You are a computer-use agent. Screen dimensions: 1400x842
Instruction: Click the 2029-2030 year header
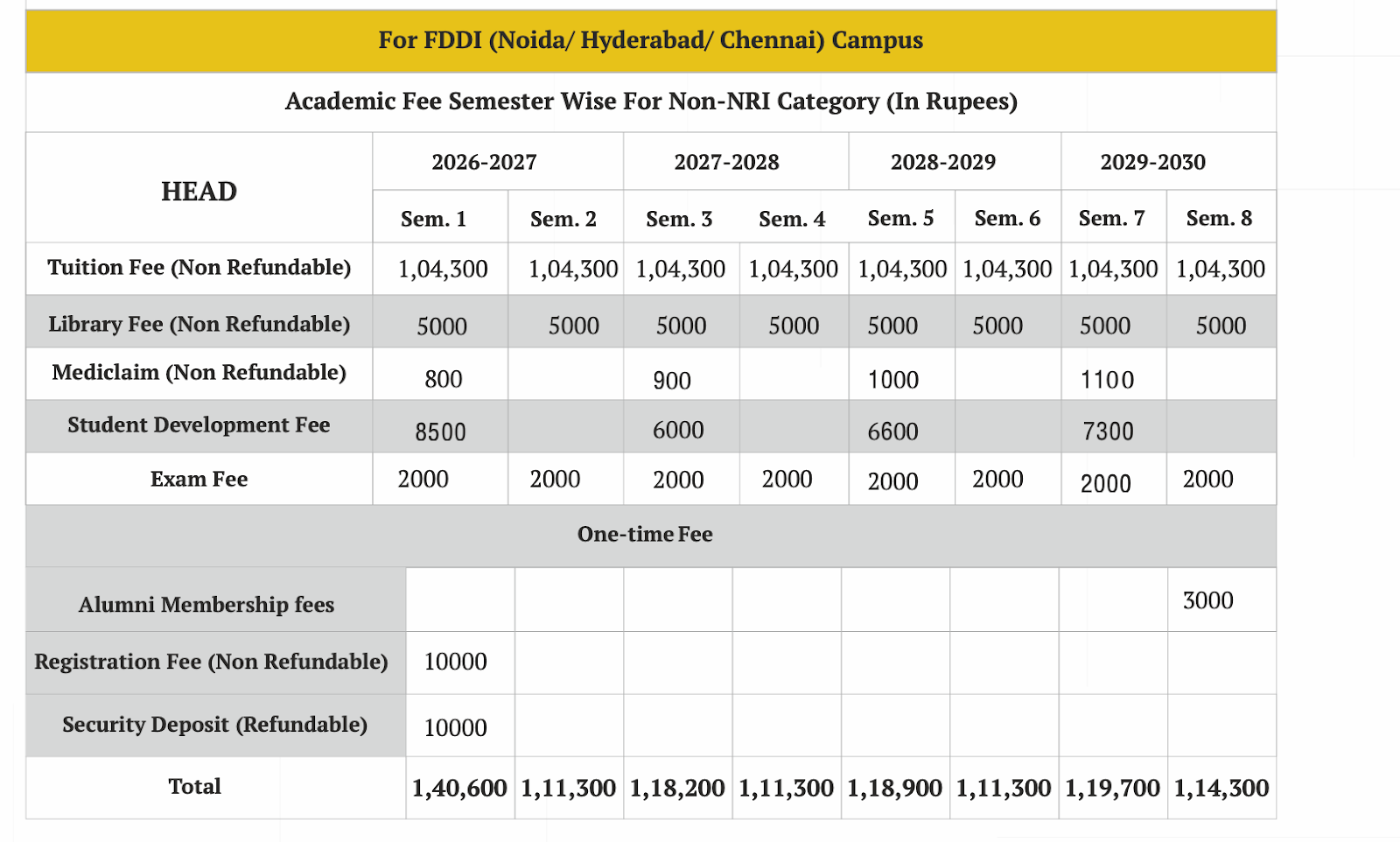pyautogui.click(x=1152, y=162)
